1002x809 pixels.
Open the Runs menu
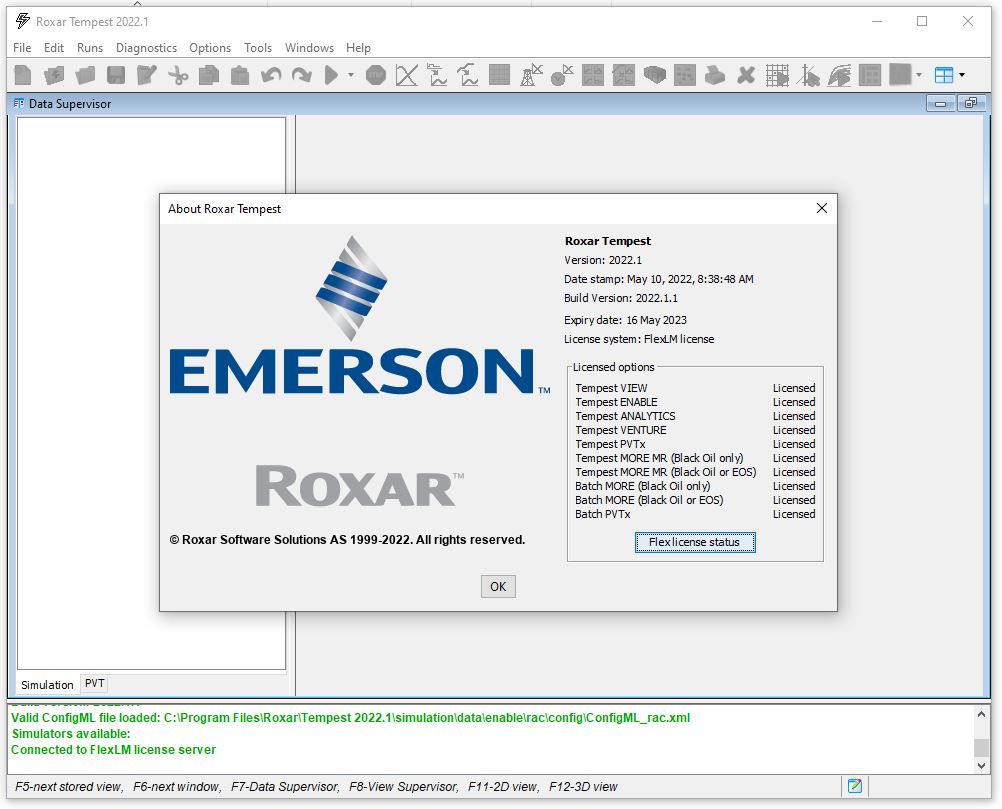coord(90,48)
